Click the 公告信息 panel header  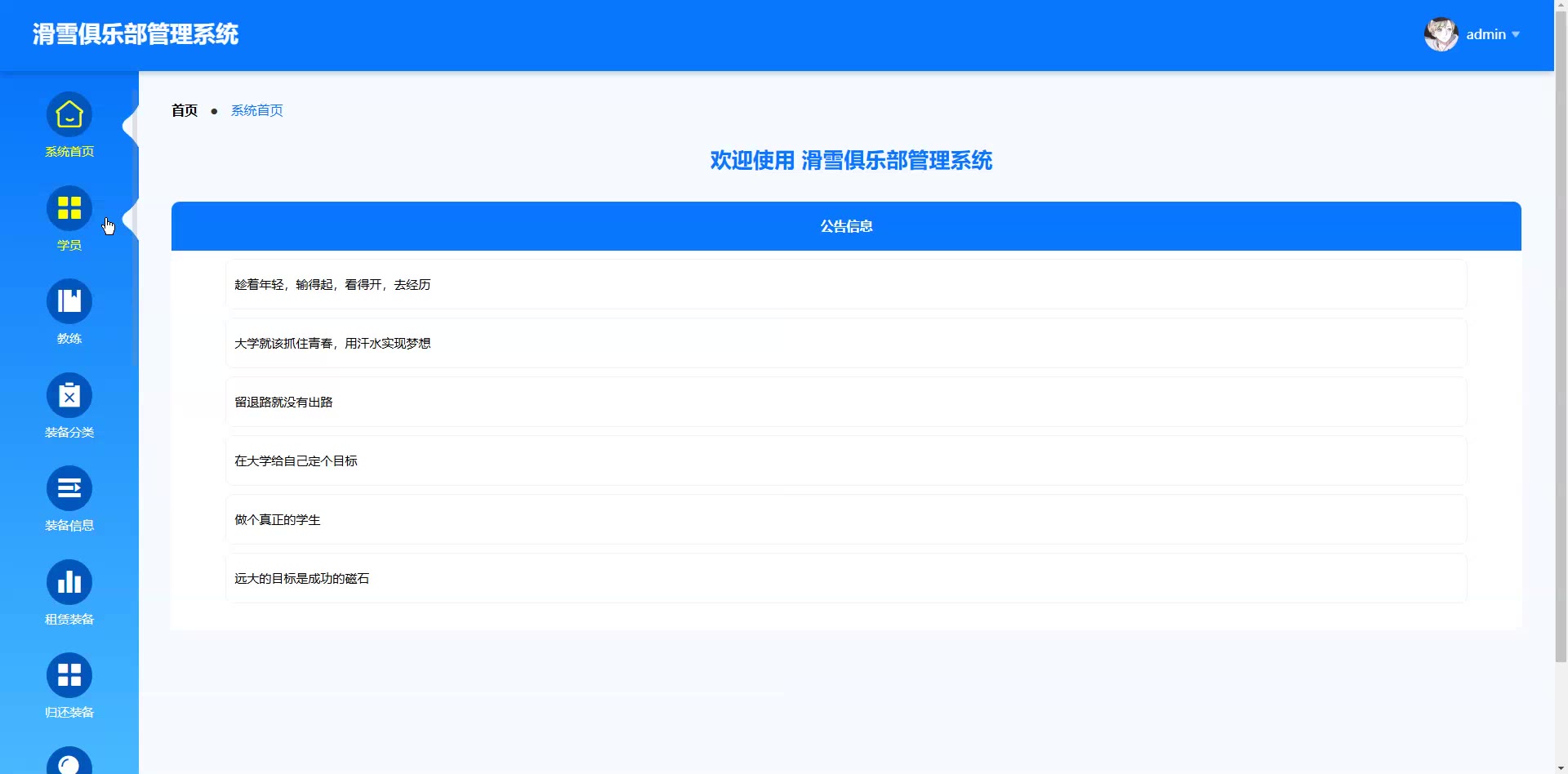coord(846,226)
